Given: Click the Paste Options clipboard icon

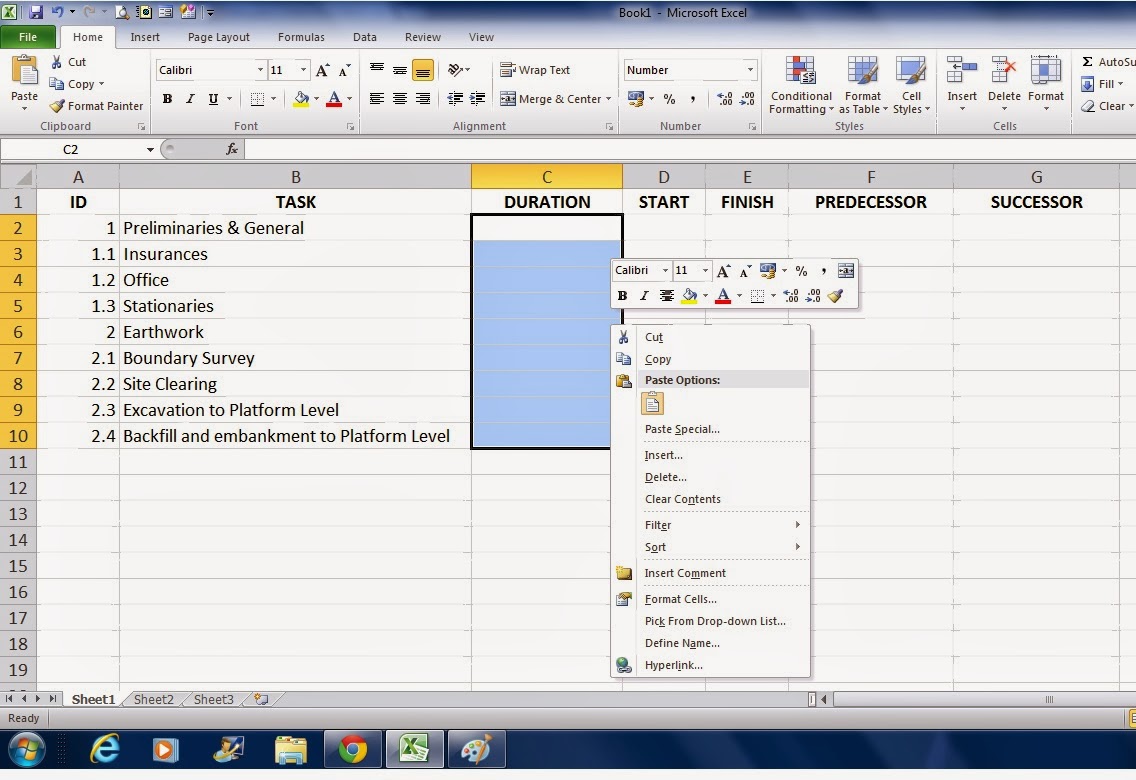Looking at the screenshot, I should (652, 404).
